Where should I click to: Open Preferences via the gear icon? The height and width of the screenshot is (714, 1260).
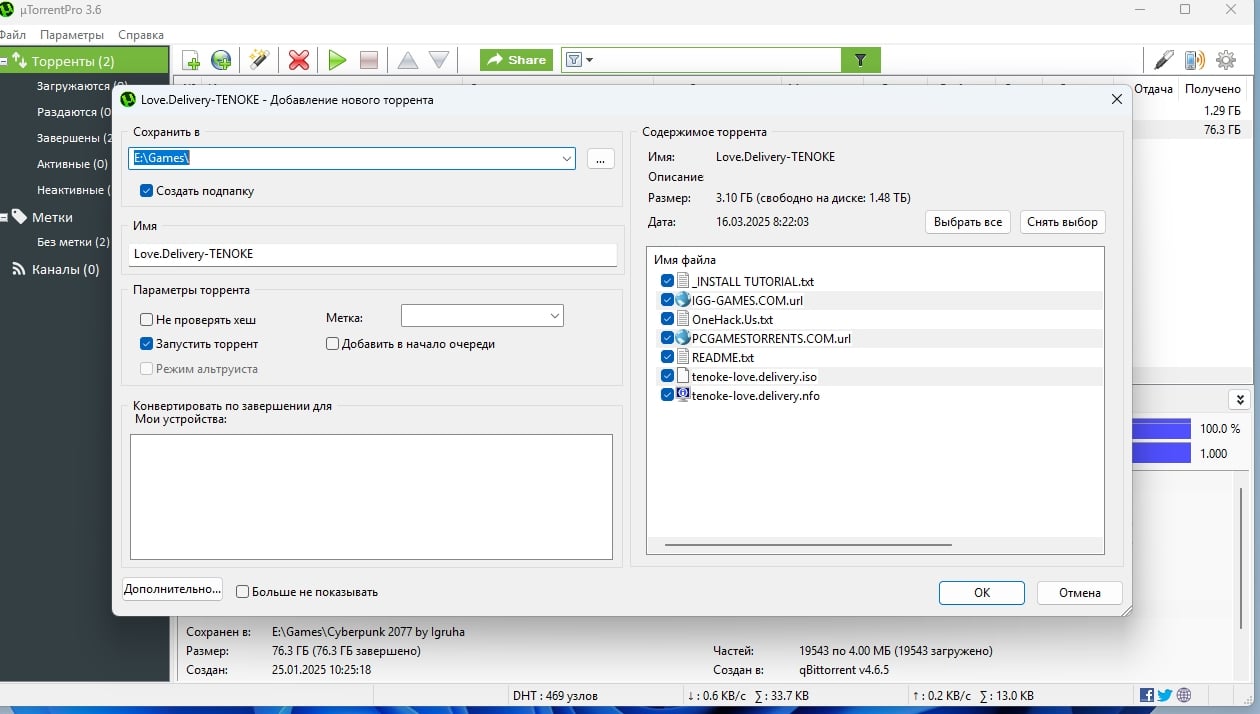1226,60
